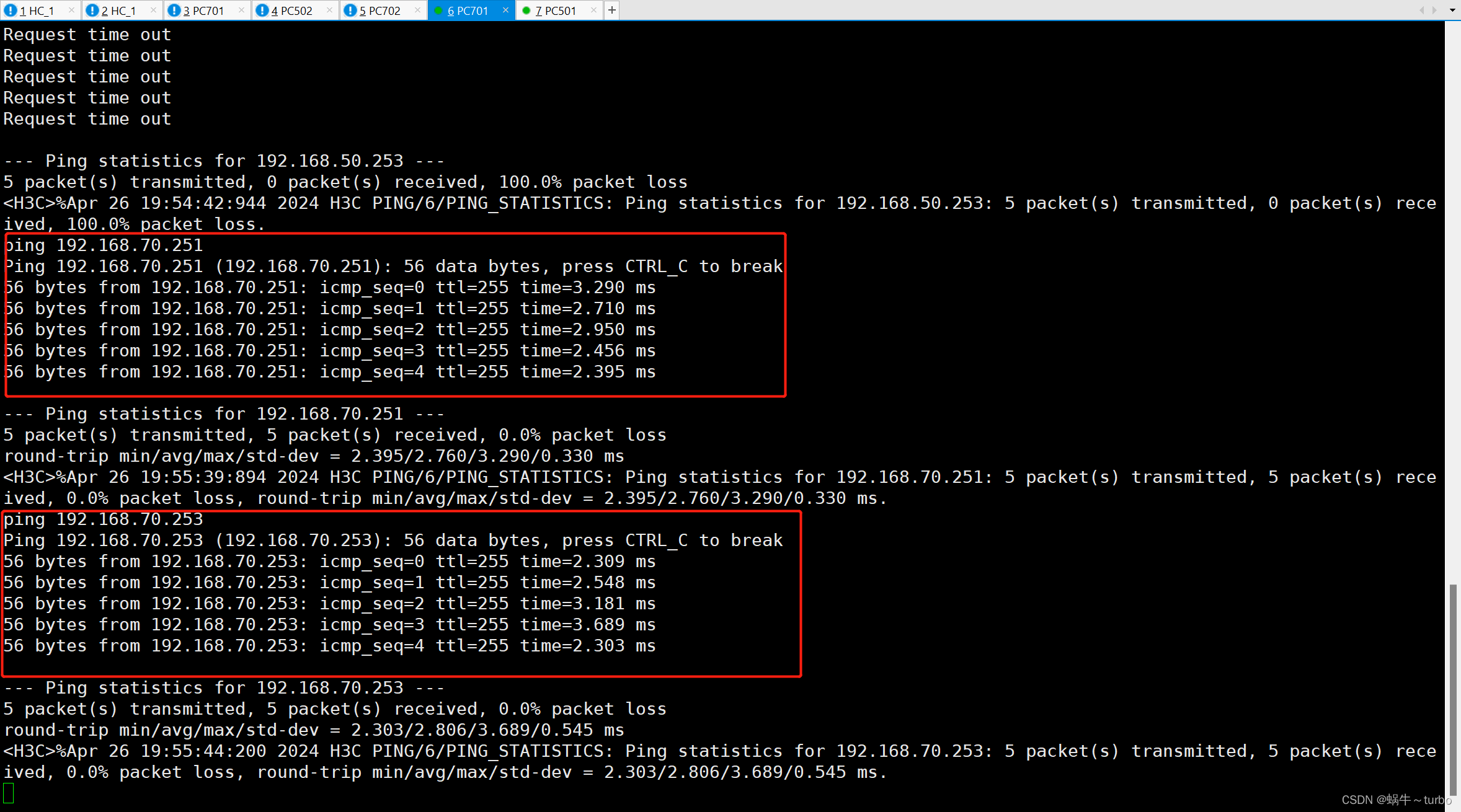Click the reply line with time=2.548 ms

[x=330, y=583]
